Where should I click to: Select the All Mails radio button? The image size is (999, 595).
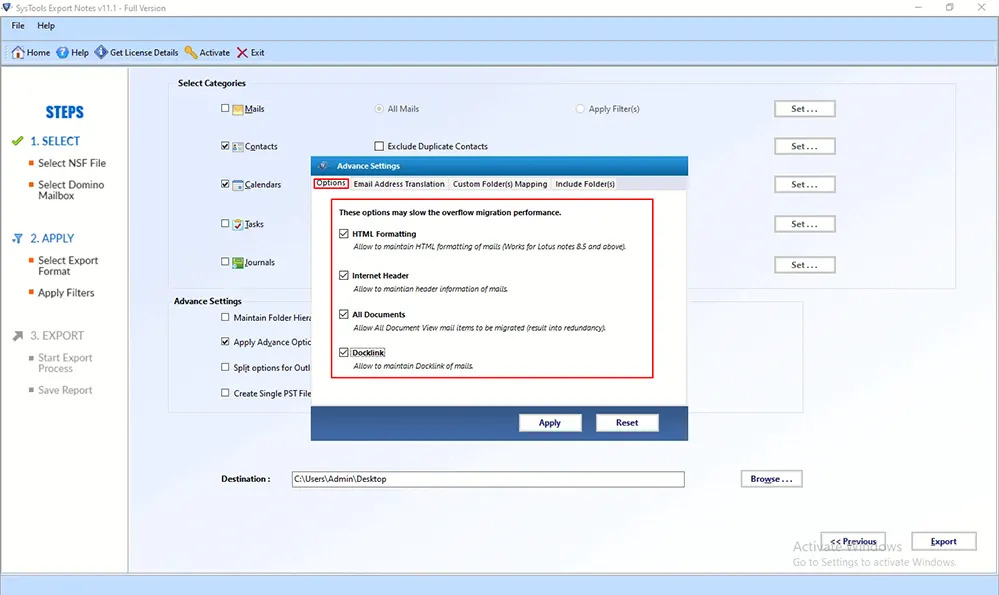379,109
